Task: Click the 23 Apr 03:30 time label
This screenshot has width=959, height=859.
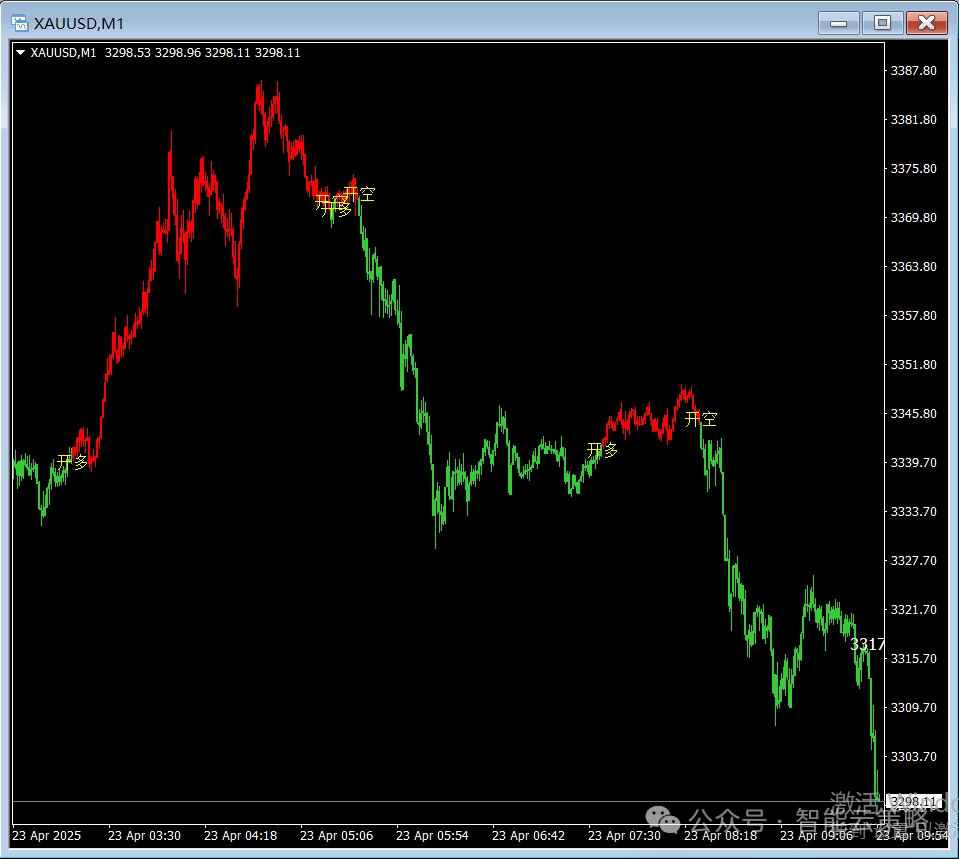Action: coord(144,836)
